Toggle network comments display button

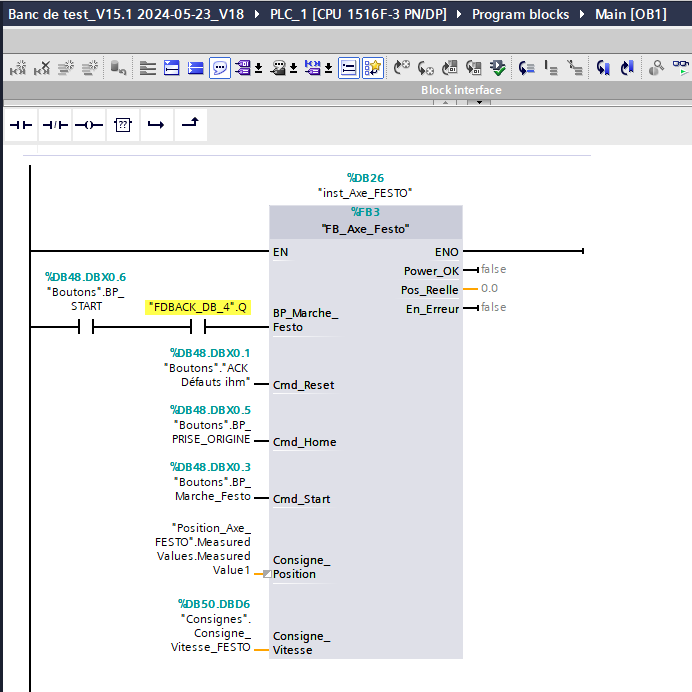(349, 68)
